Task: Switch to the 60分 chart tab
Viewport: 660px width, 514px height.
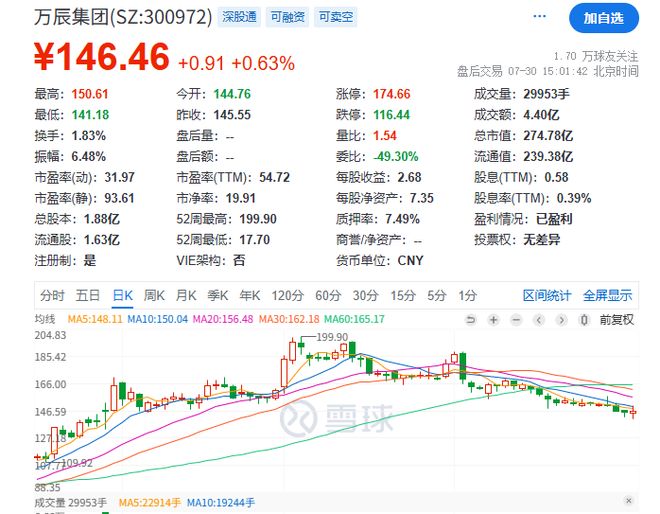Action: [328, 296]
